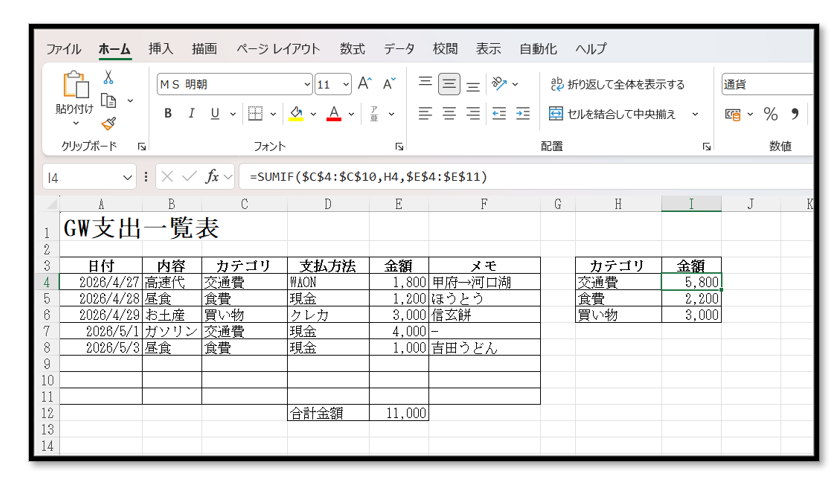Screen dimensions: 832x479
Task: Click the select-all corner triangle
Action: pyautogui.click(x=52, y=204)
